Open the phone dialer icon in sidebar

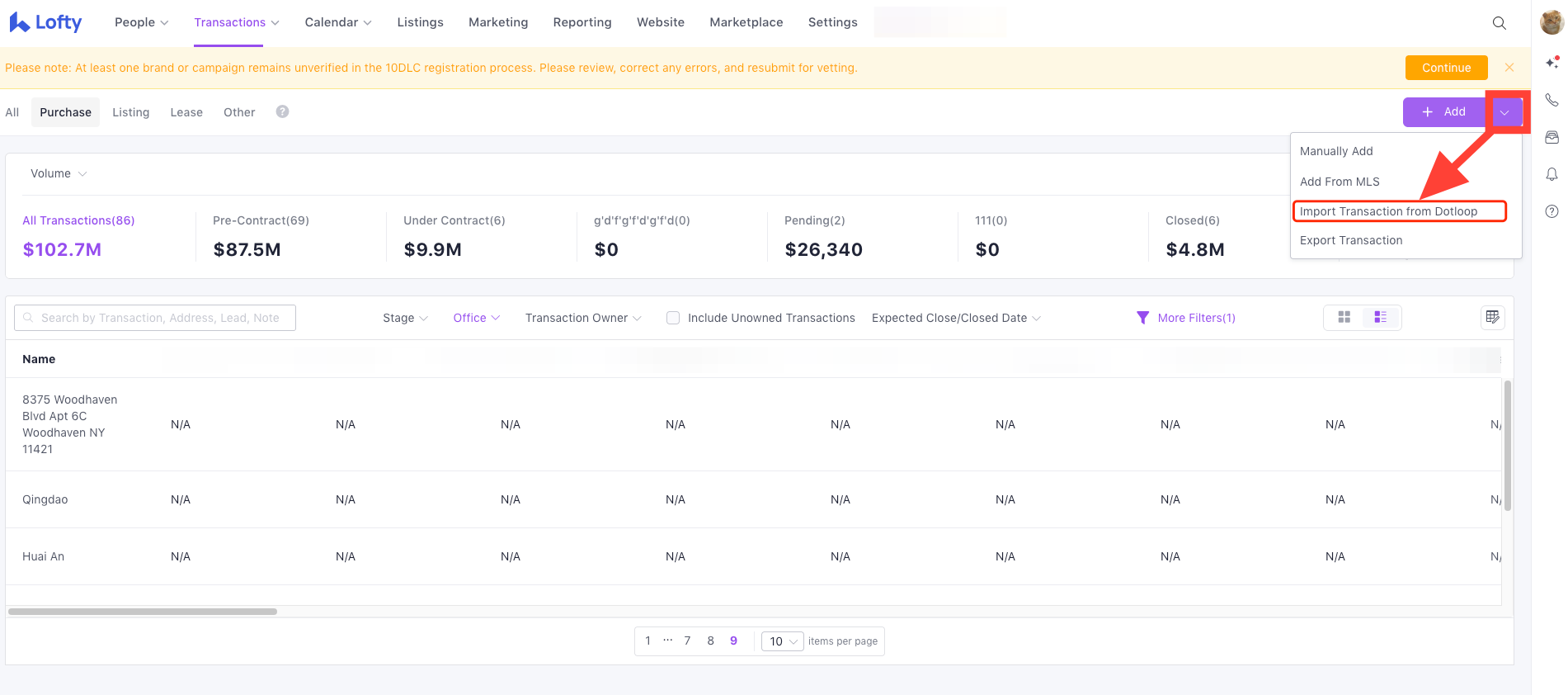pos(1552,100)
